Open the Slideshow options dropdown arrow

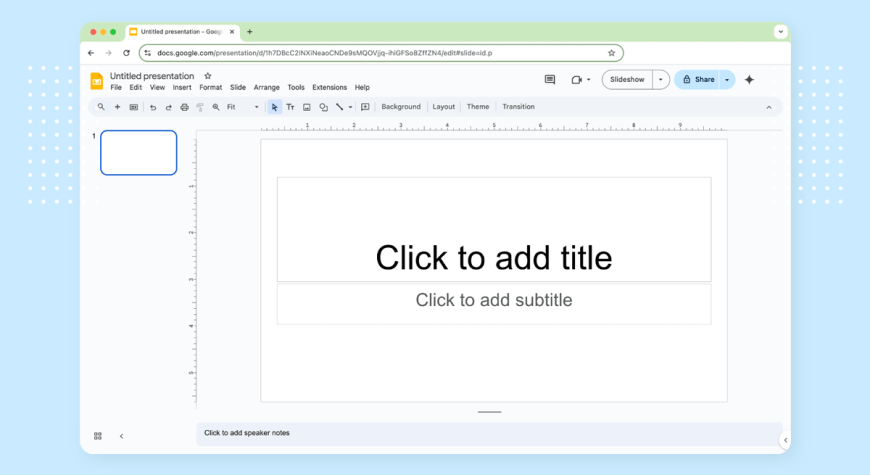pyautogui.click(x=660, y=80)
